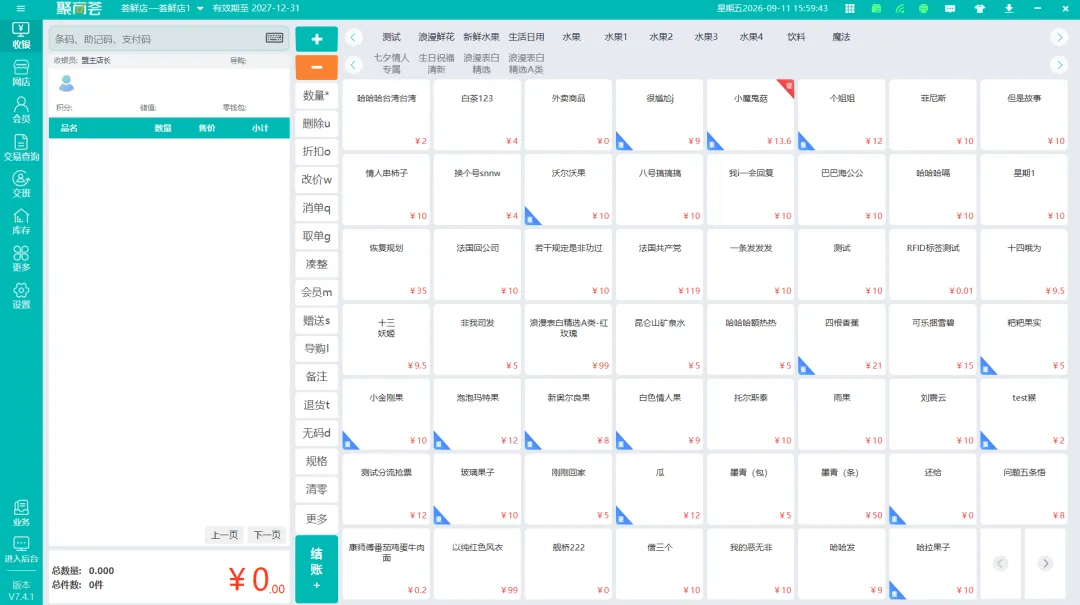This screenshot has width=1080, height=605.
Task: Click the 清零 clear button
Action: pyautogui.click(x=316, y=489)
